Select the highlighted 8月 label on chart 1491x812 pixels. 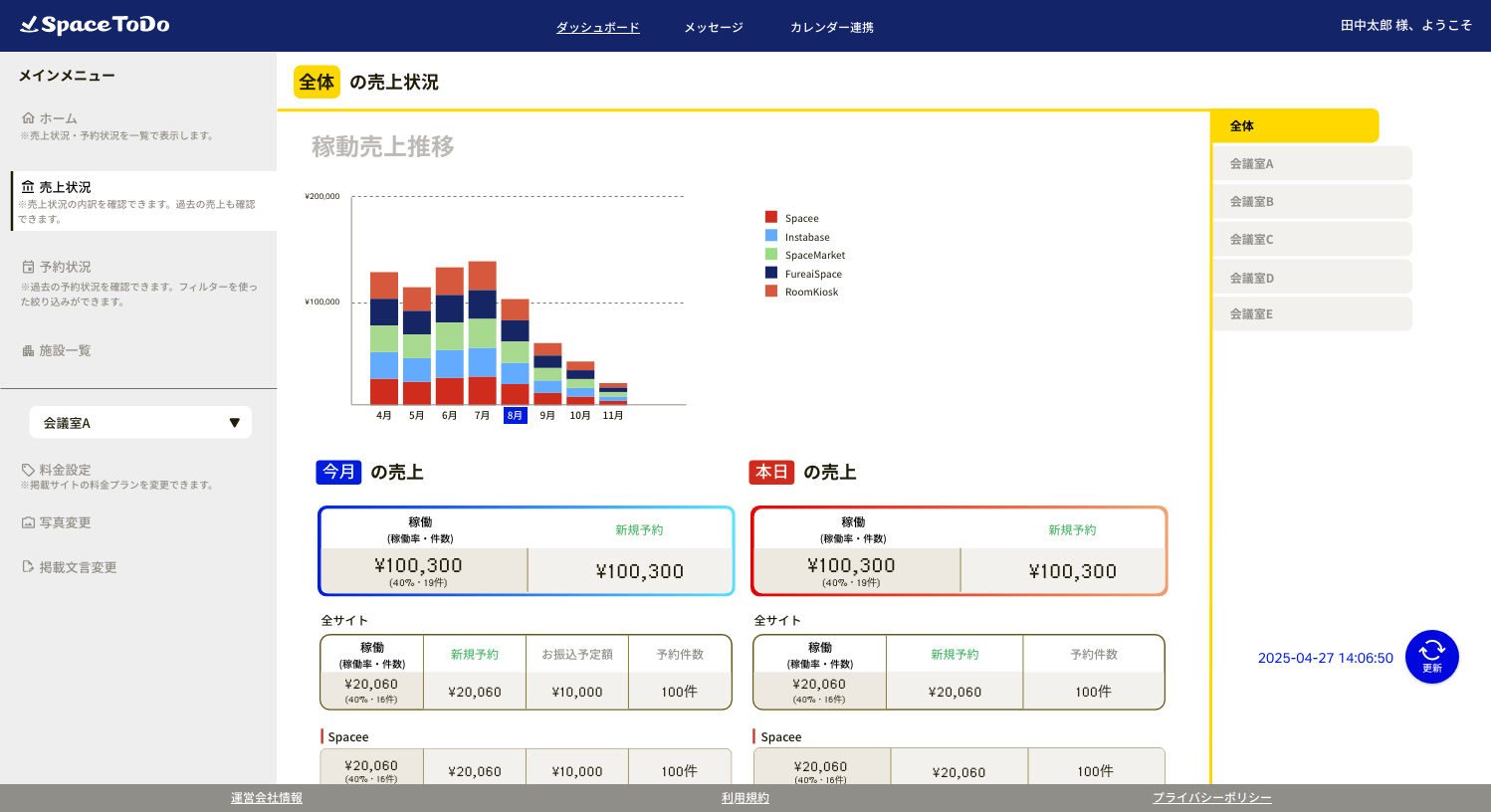tap(515, 416)
